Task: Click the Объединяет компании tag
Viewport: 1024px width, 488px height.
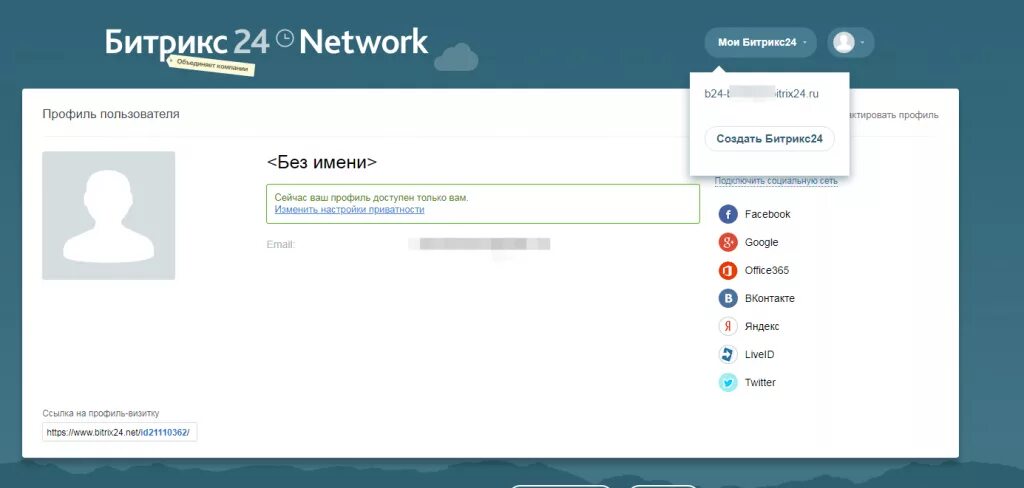Action: (210, 66)
